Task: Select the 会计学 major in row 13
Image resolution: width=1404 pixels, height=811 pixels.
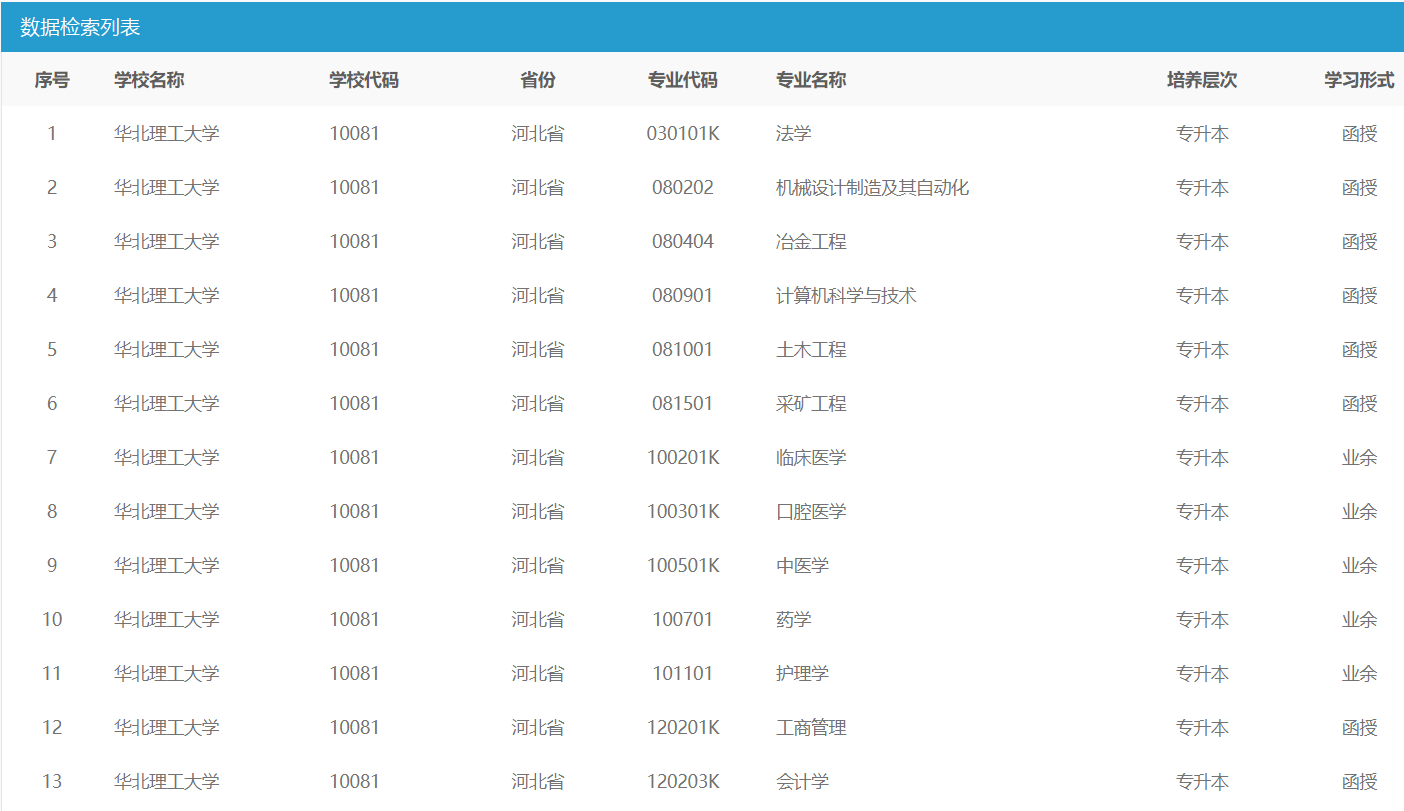Action: (802, 782)
